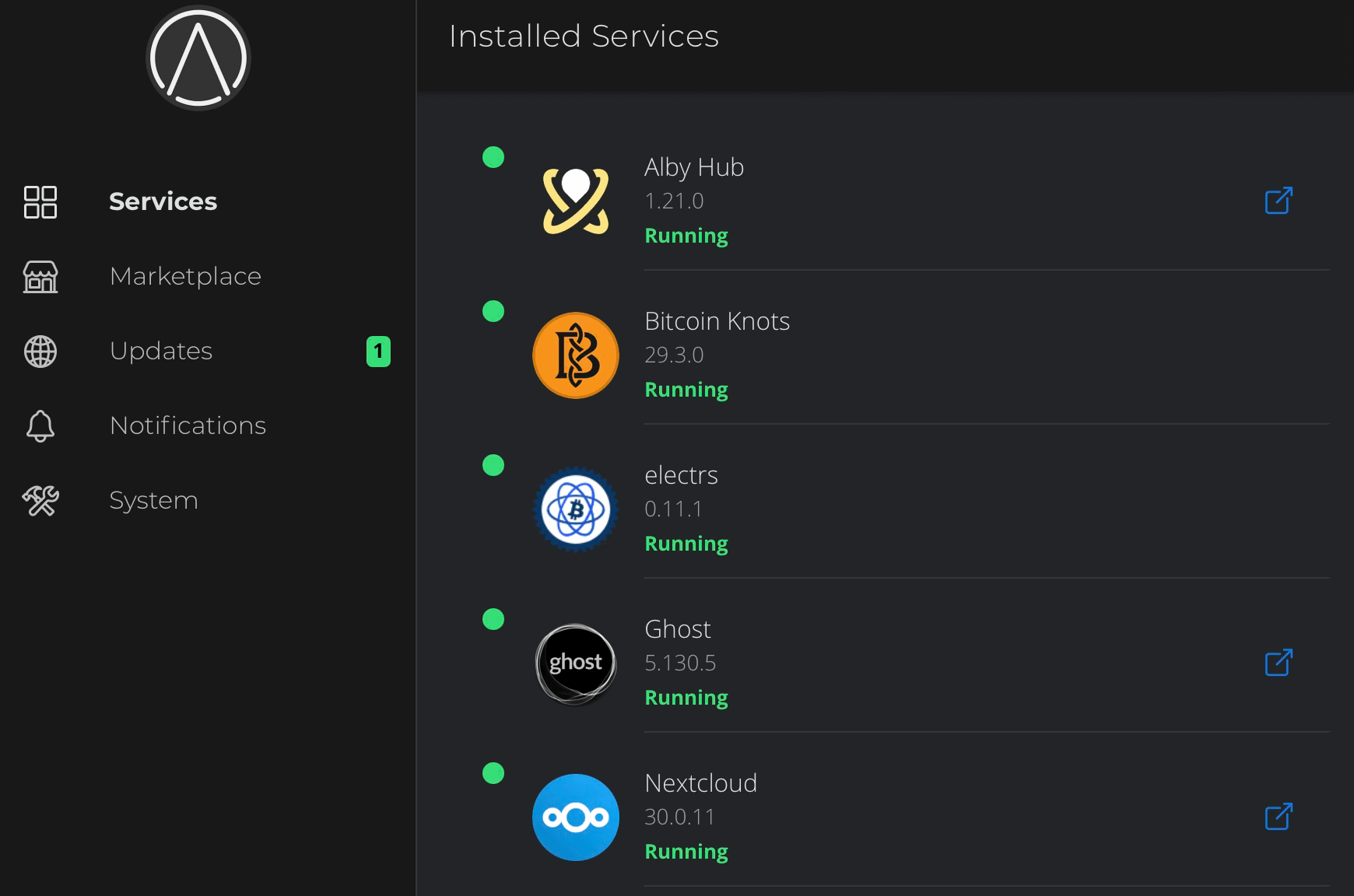1354x896 pixels.
Task: Click electrs version 0.11.1
Action: point(673,509)
